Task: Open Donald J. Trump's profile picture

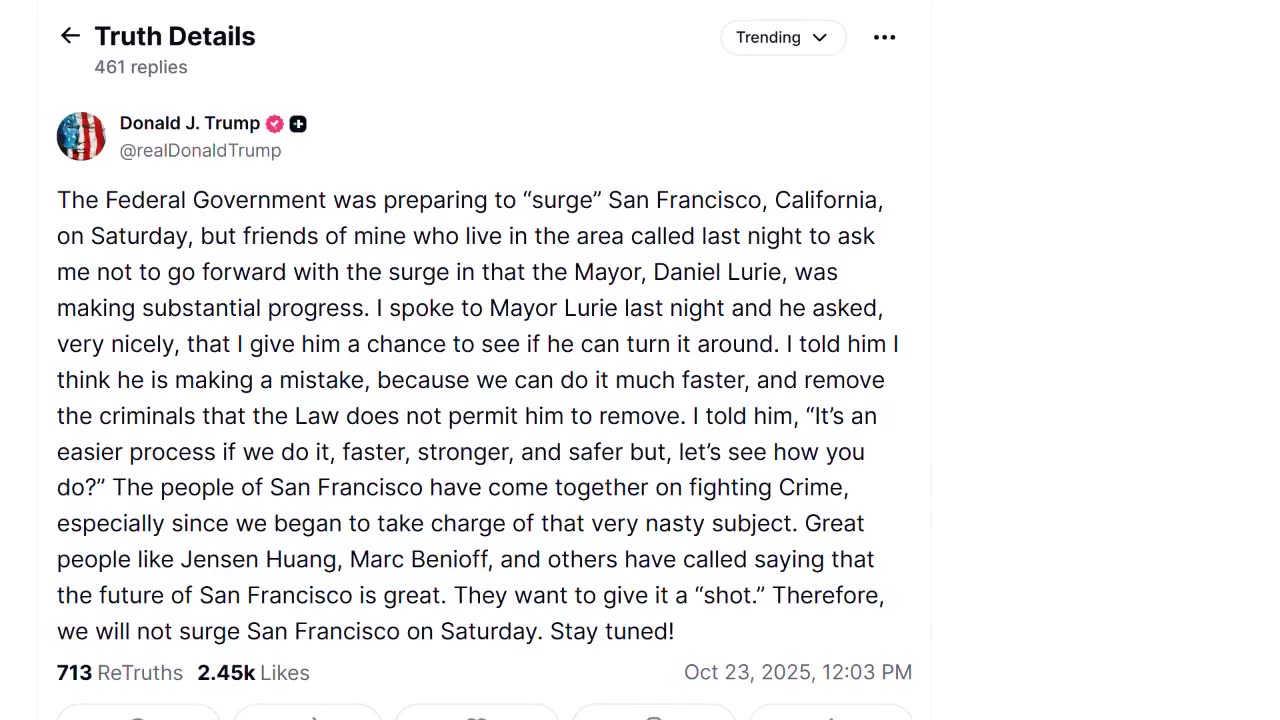Action: pyautogui.click(x=81, y=136)
